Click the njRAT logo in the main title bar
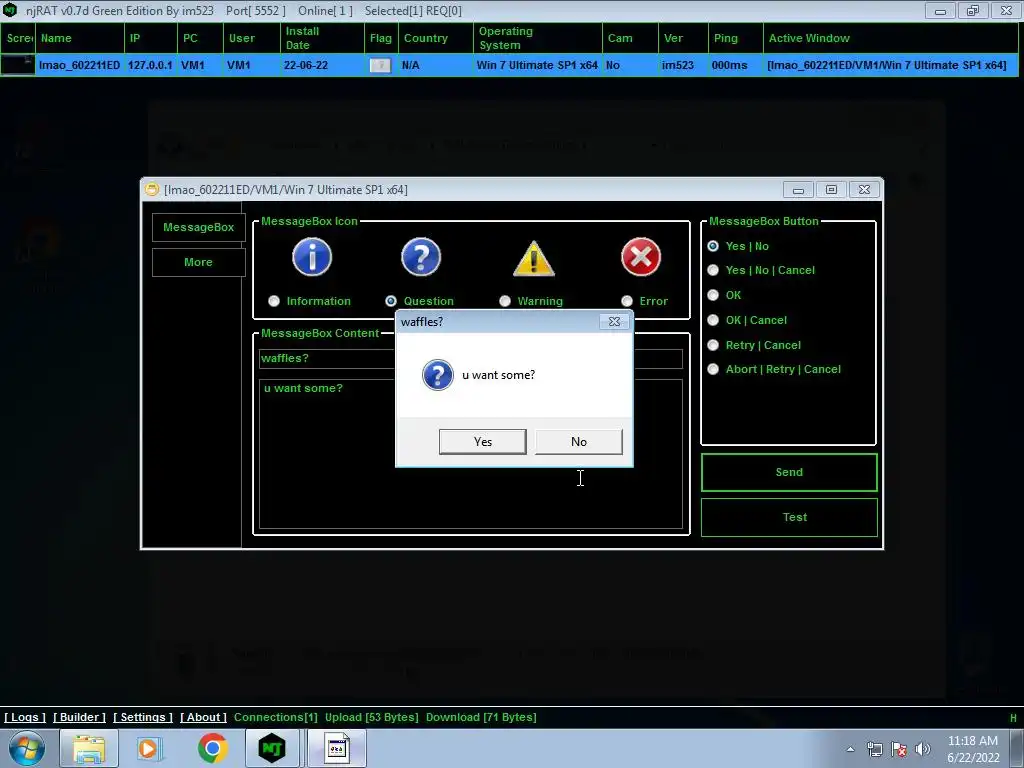The image size is (1024, 768). coord(10,10)
